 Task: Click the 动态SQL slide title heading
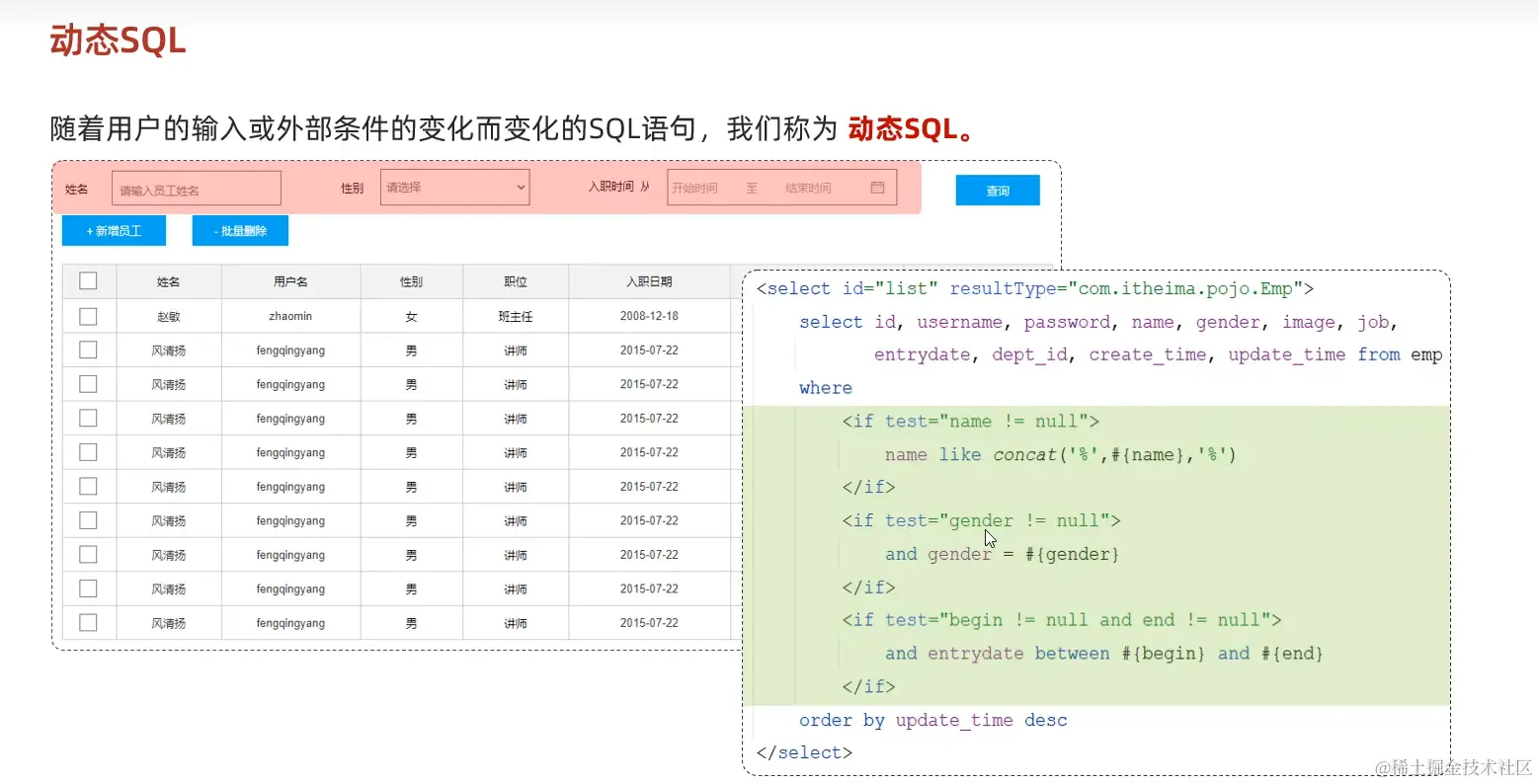click(x=118, y=41)
